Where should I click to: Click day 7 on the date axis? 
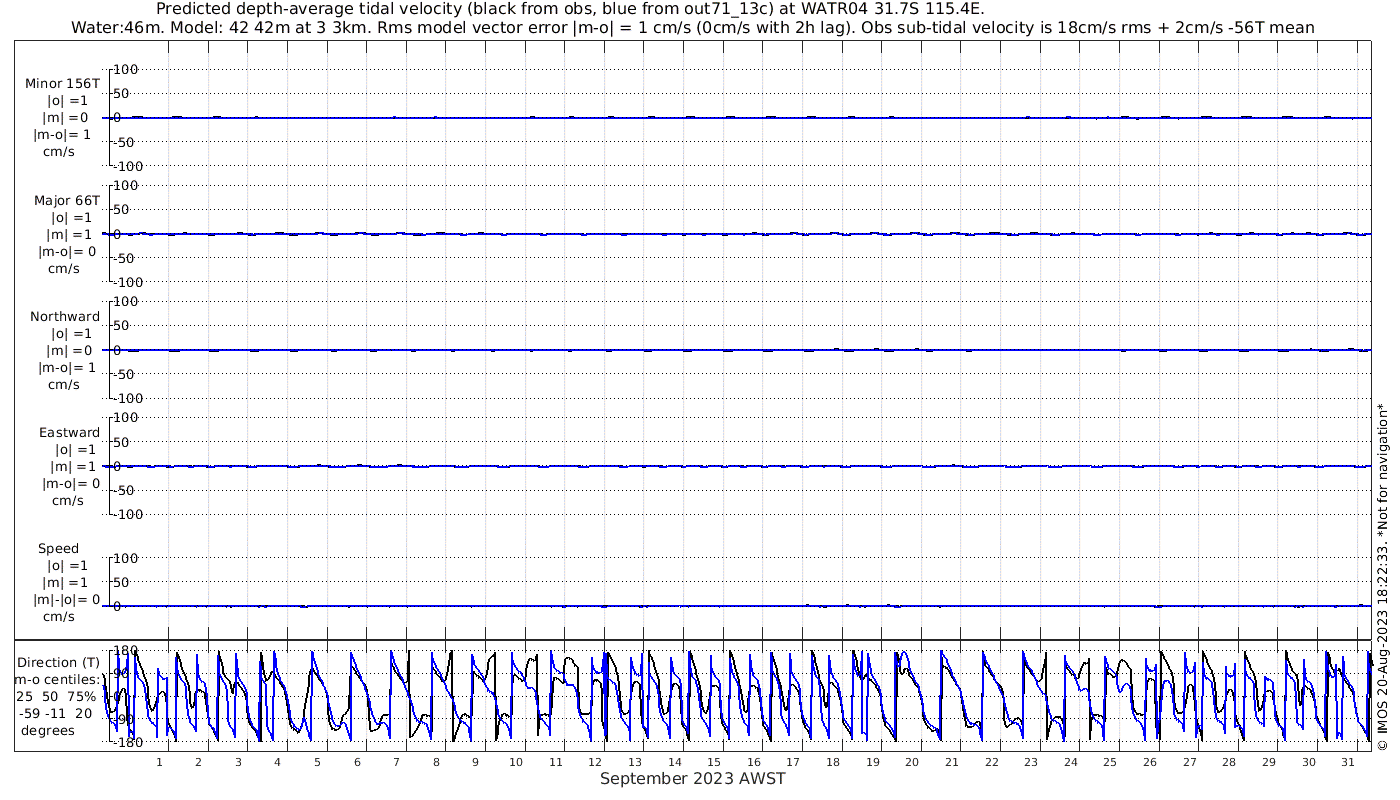[396, 762]
